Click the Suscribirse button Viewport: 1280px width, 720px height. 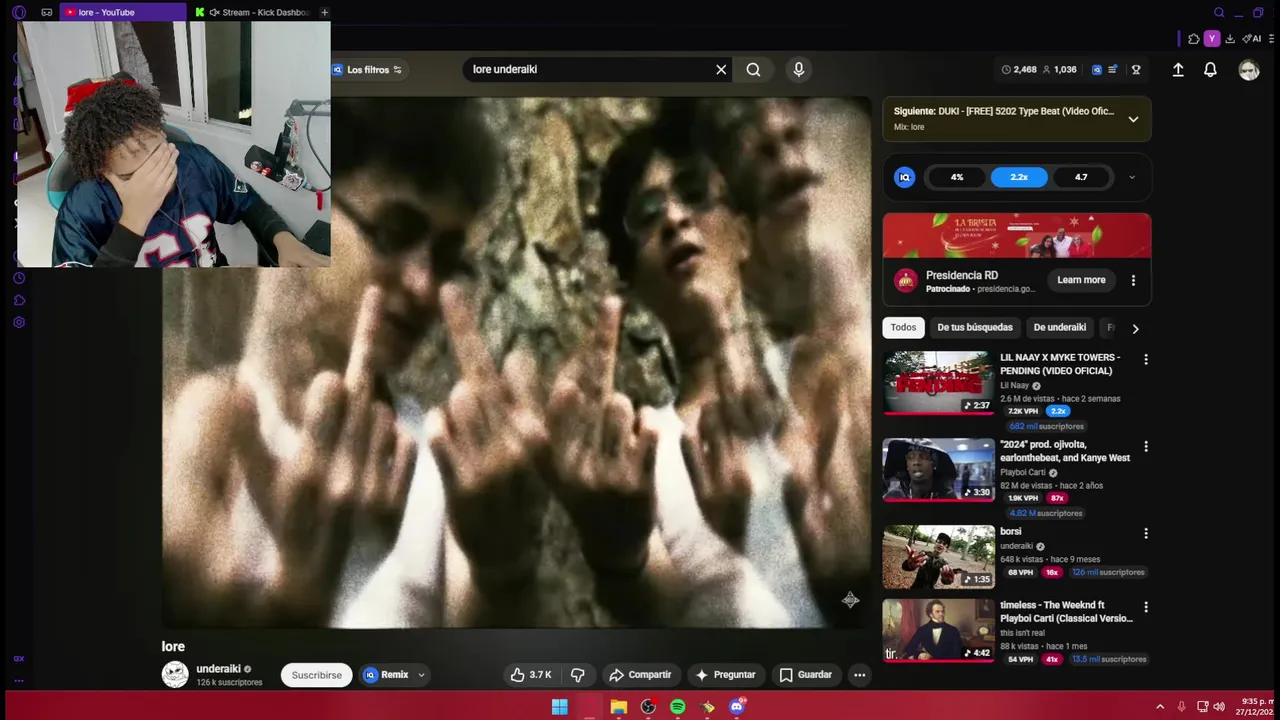tap(316, 675)
